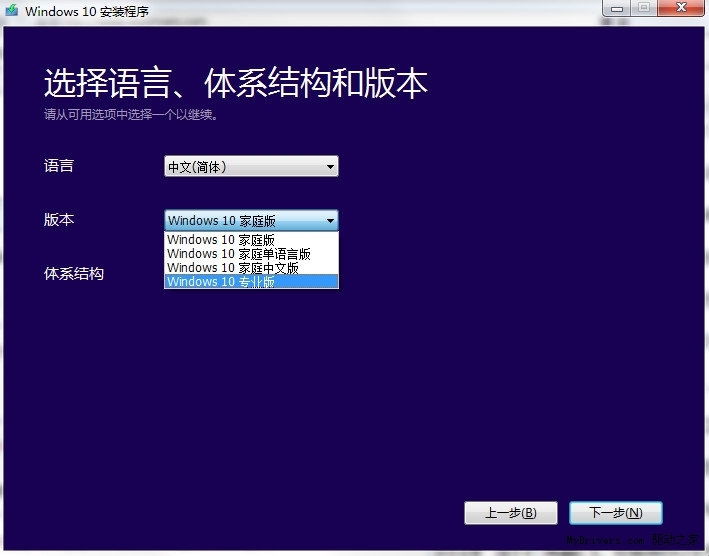The width and height of the screenshot is (709, 556).
Task: Select Windows 10 家庭单语言版 option
Action: click(251, 254)
